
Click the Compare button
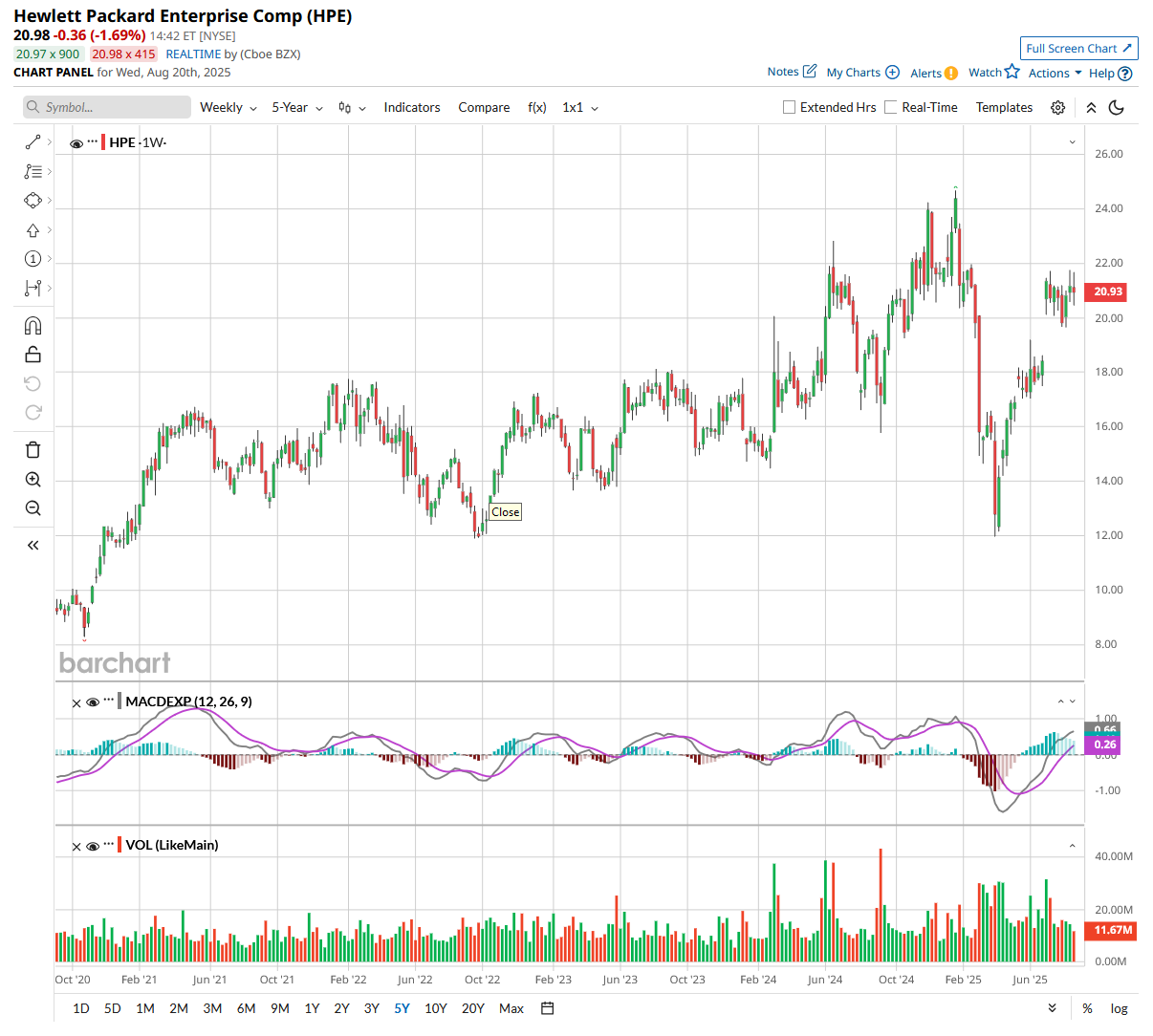[x=484, y=108]
